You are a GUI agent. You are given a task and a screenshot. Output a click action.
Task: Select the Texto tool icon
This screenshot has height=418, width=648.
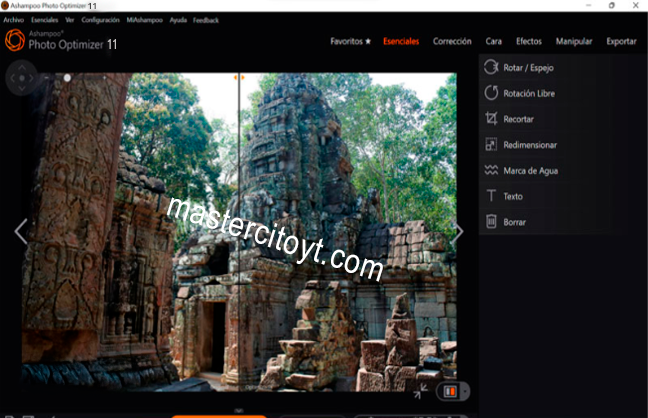tap(491, 196)
